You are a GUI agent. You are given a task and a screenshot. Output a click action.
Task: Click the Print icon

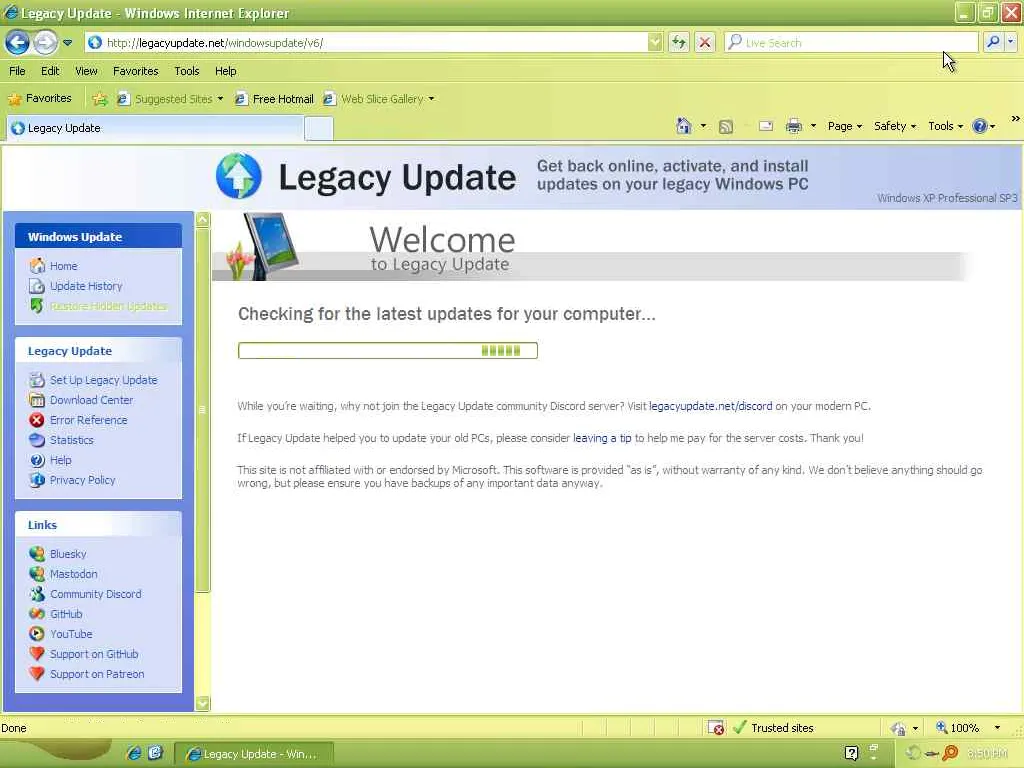coord(793,126)
